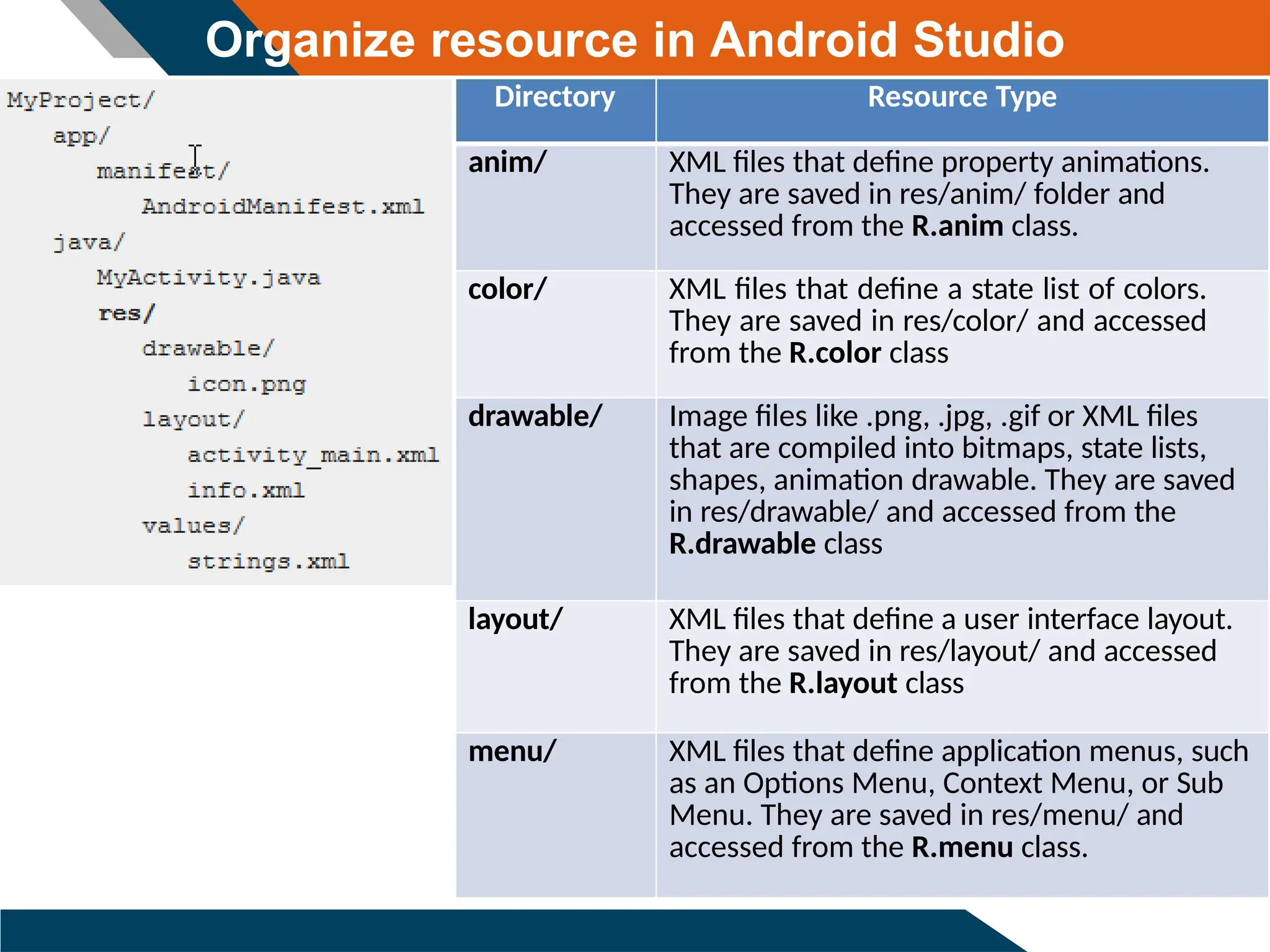This screenshot has height=952, width=1270.
Task: Click the icon.png file entry
Action: tap(246, 384)
